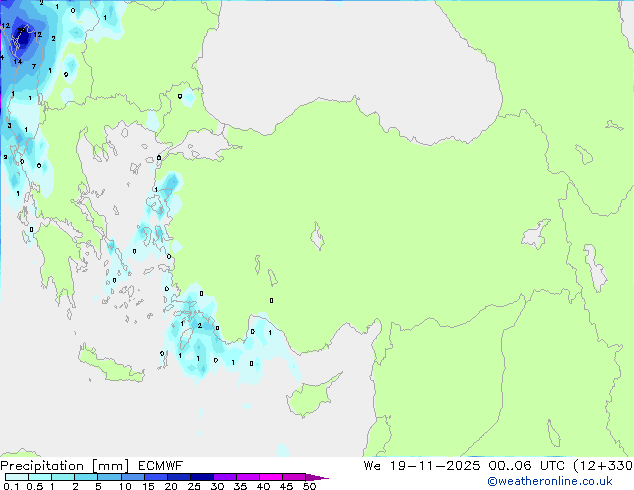This screenshot has height=490, width=634.
Task: Click the 'We' weekday label
Action: [372, 466]
